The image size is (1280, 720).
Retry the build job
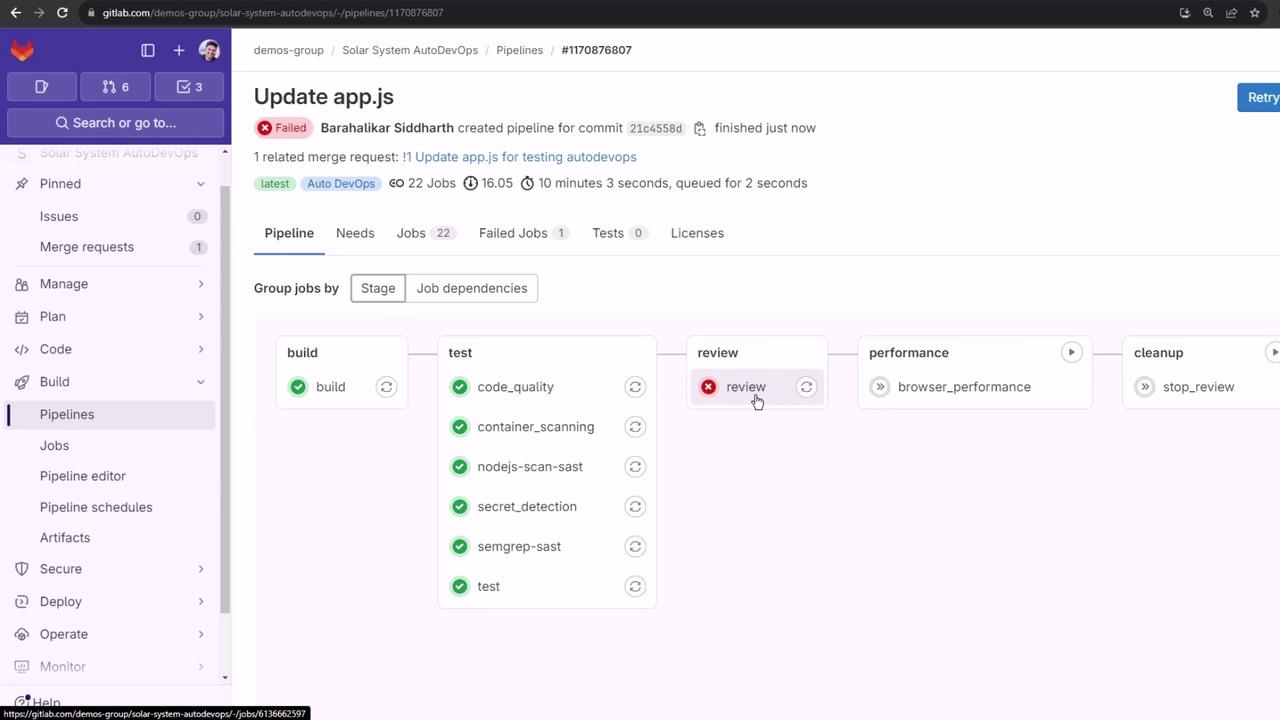click(386, 387)
